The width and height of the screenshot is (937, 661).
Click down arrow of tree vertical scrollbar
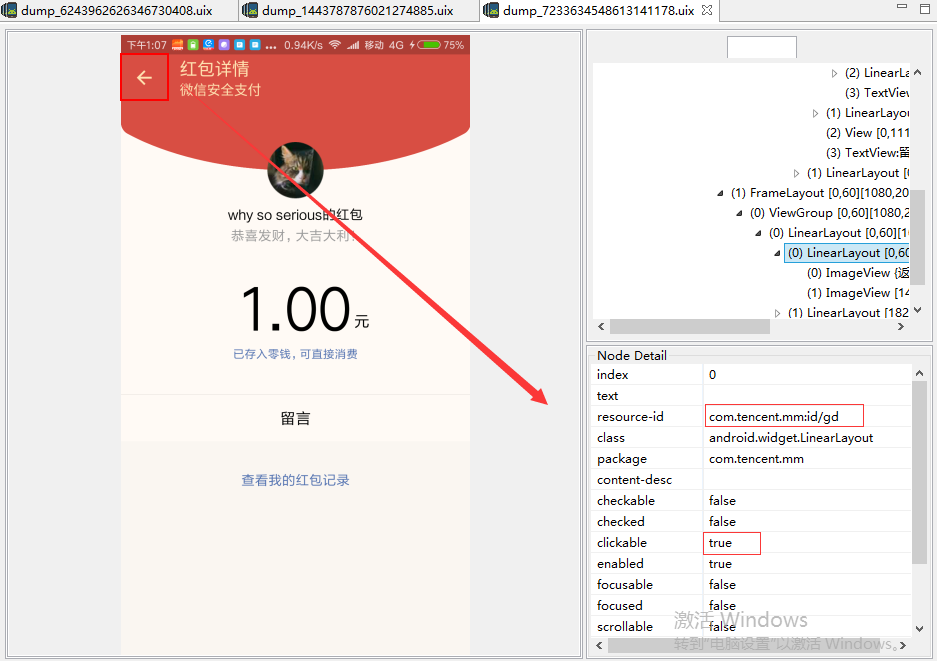click(x=918, y=310)
